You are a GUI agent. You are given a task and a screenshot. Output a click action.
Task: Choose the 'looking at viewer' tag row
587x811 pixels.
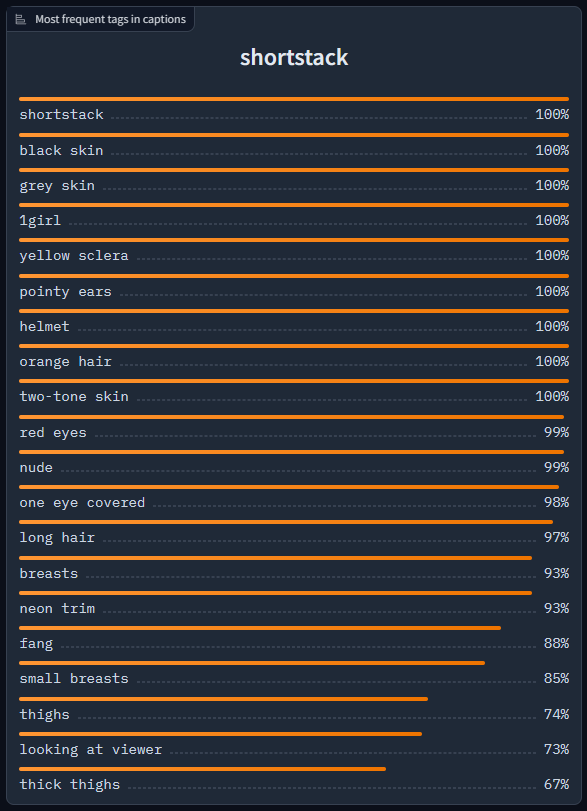click(x=294, y=749)
